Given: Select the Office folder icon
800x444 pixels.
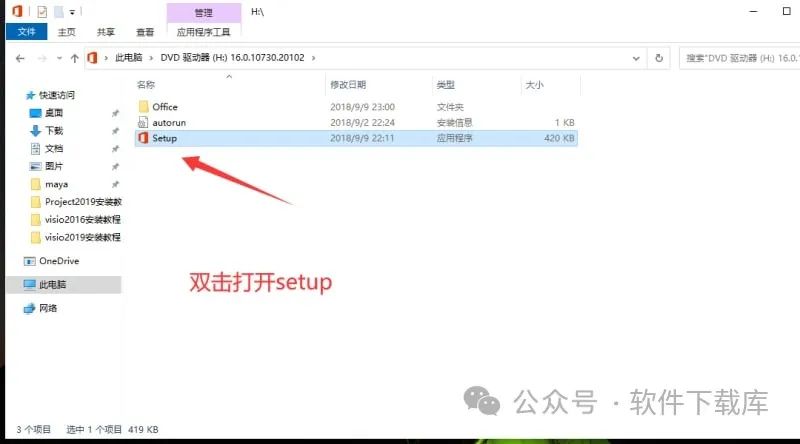Looking at the screenshot, I should [143, 106].
